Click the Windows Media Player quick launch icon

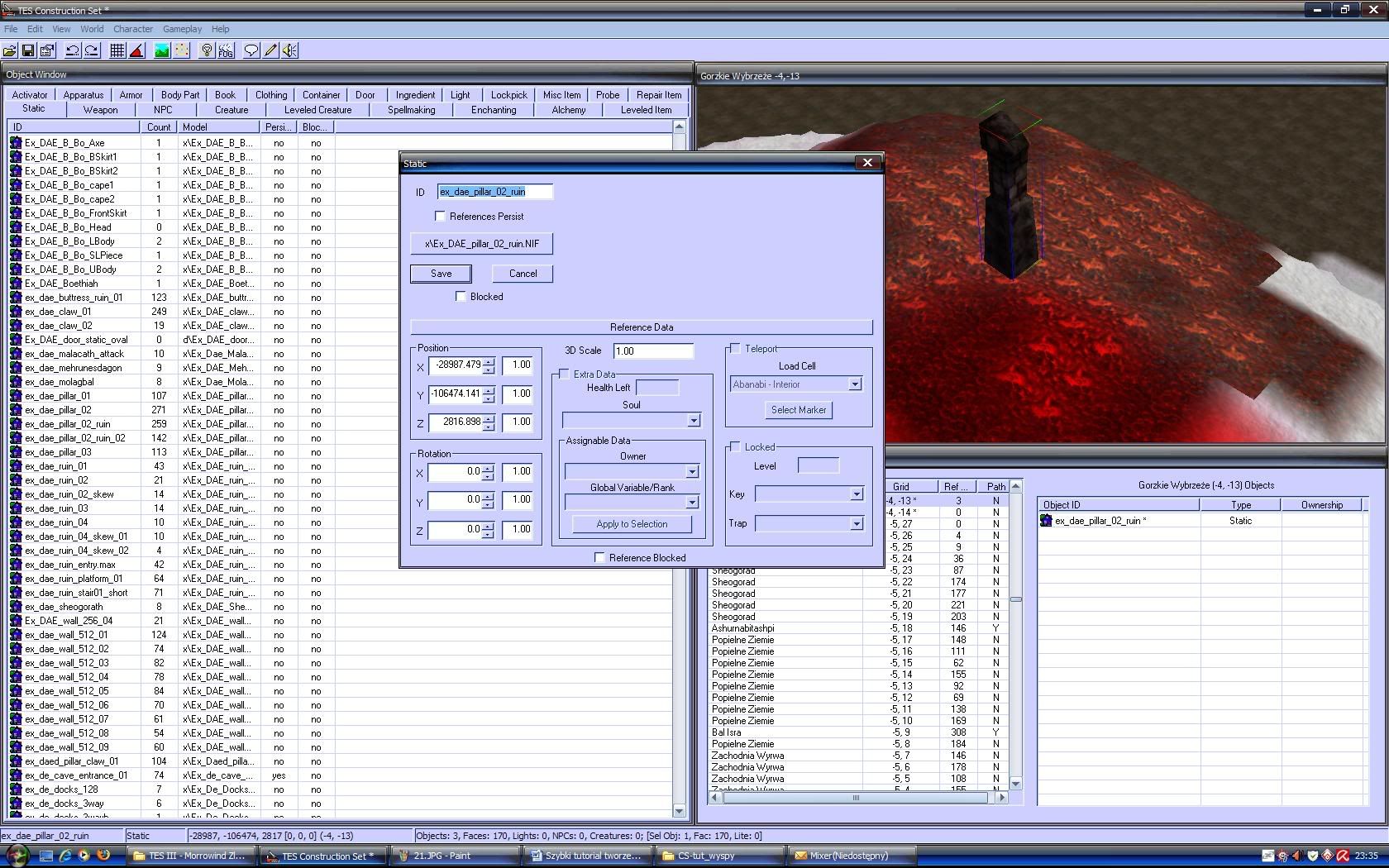[84, 856]
